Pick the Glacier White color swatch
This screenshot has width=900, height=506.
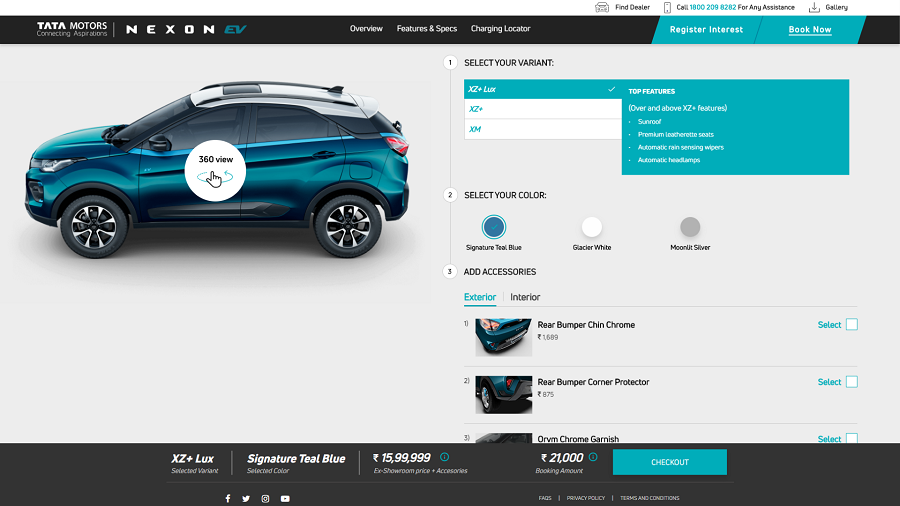tap(592, 227)
